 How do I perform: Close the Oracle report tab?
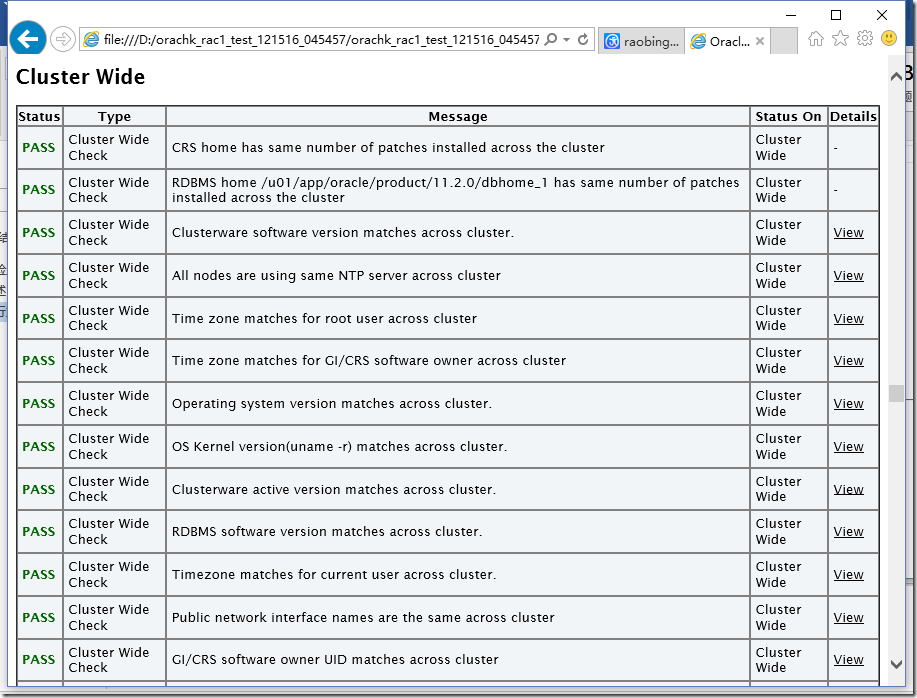click(x=760, y=41)
